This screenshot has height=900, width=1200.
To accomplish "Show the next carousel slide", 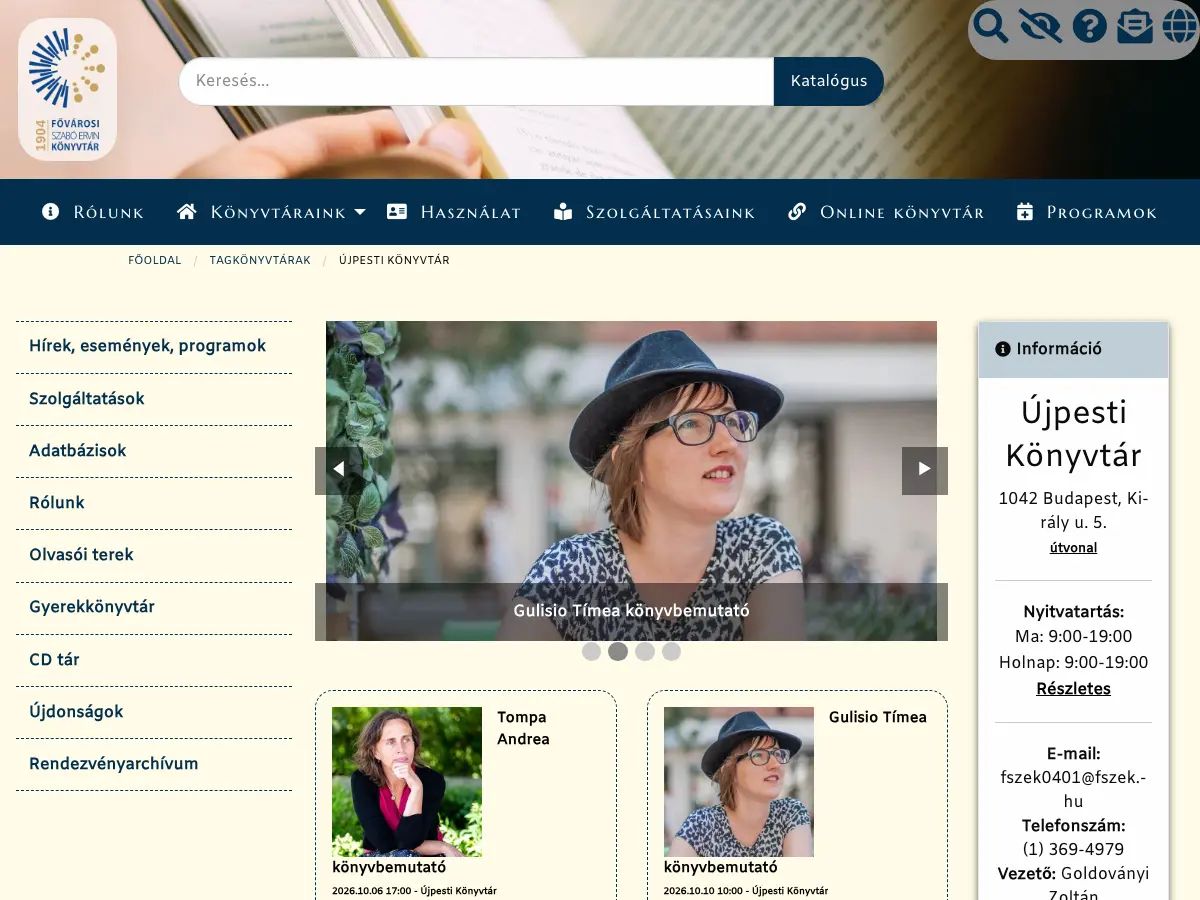I will click(925, 470).
